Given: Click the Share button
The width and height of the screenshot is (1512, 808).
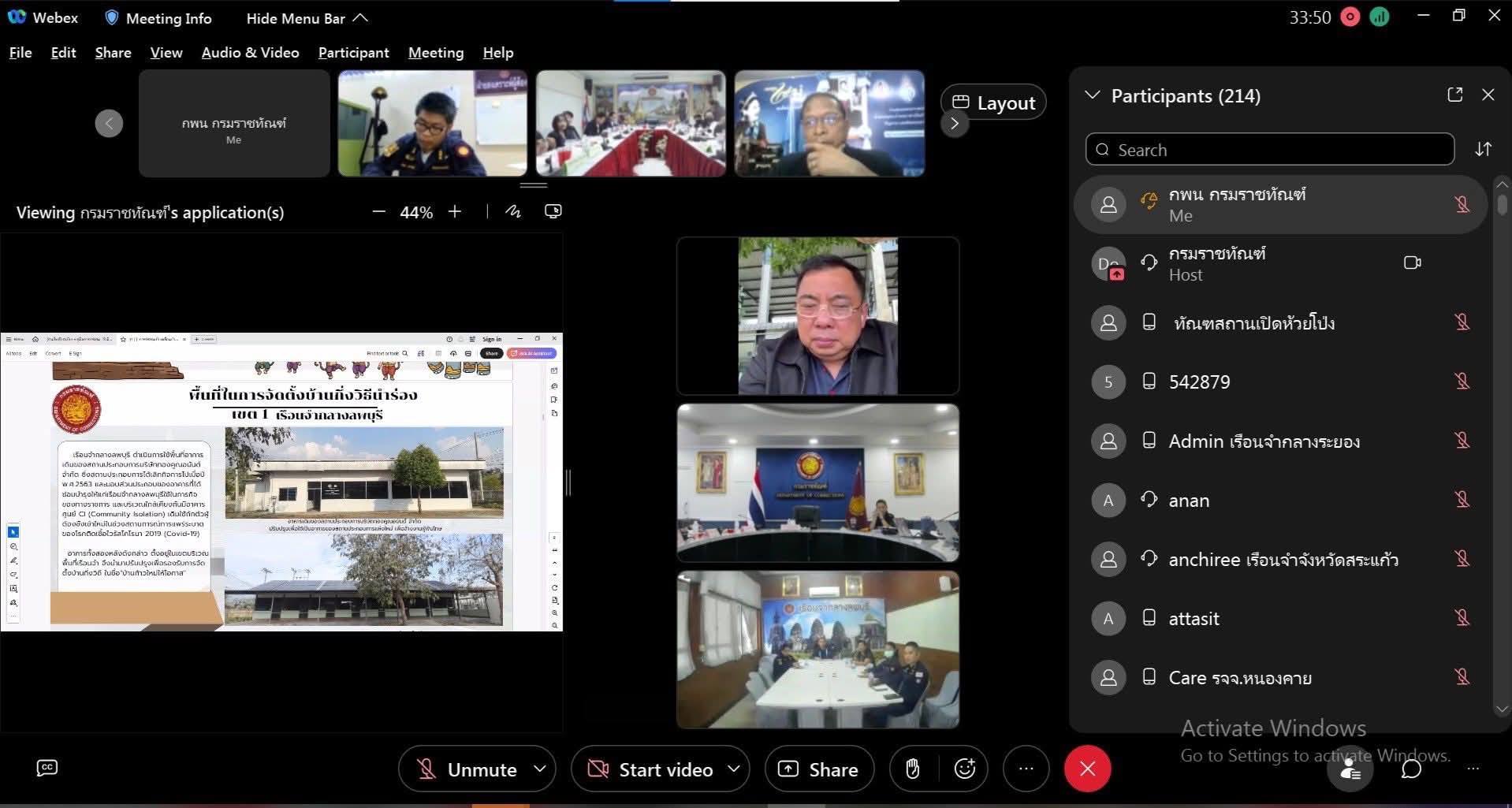Looking at the screenshot, I should pos(818,769).
